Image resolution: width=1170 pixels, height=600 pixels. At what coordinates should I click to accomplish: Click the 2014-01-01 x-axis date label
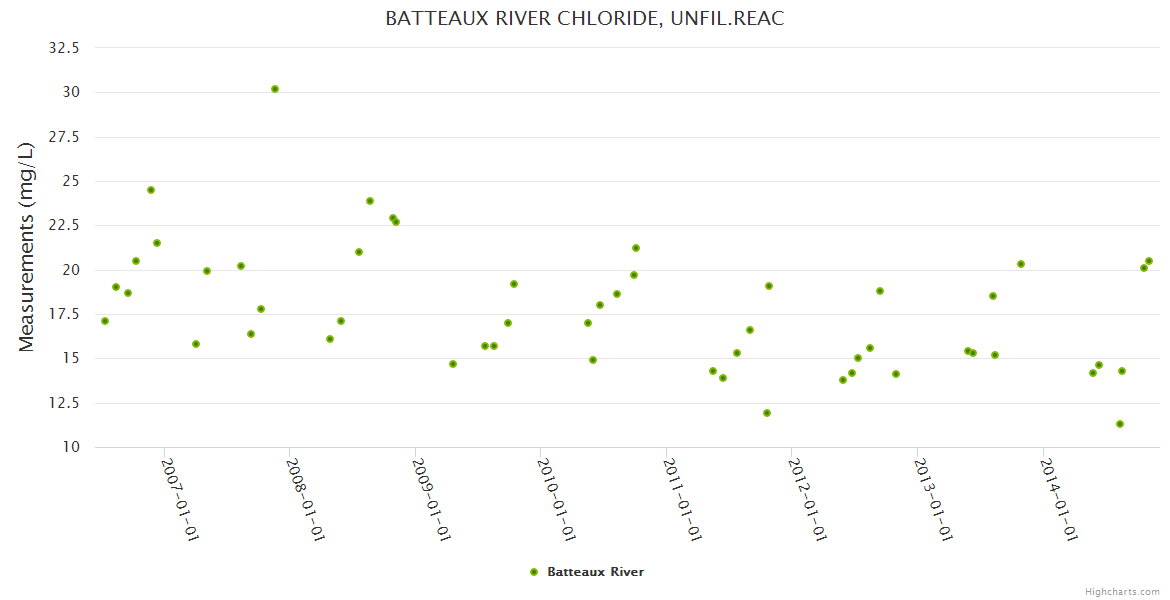point(1058,500)
